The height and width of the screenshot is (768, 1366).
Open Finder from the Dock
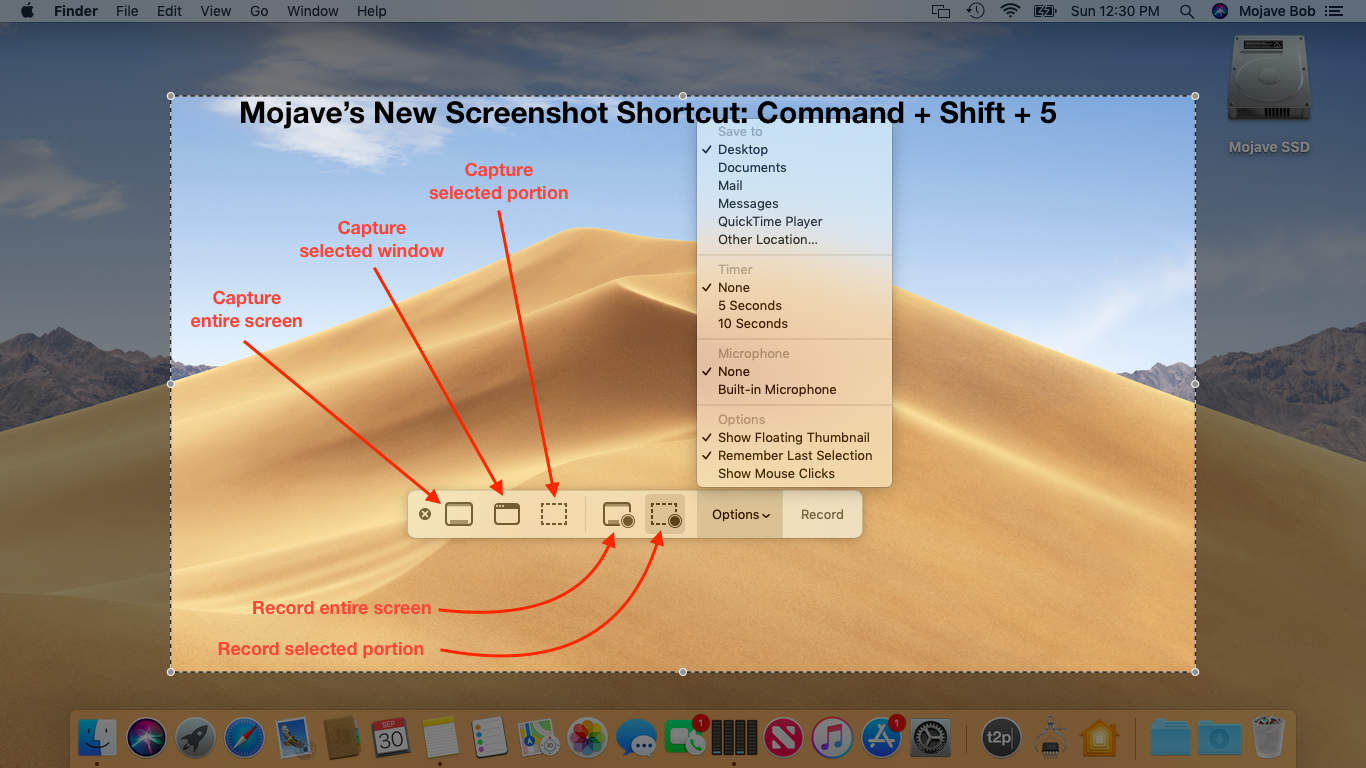pyautogui.click(x=98, y=738)
